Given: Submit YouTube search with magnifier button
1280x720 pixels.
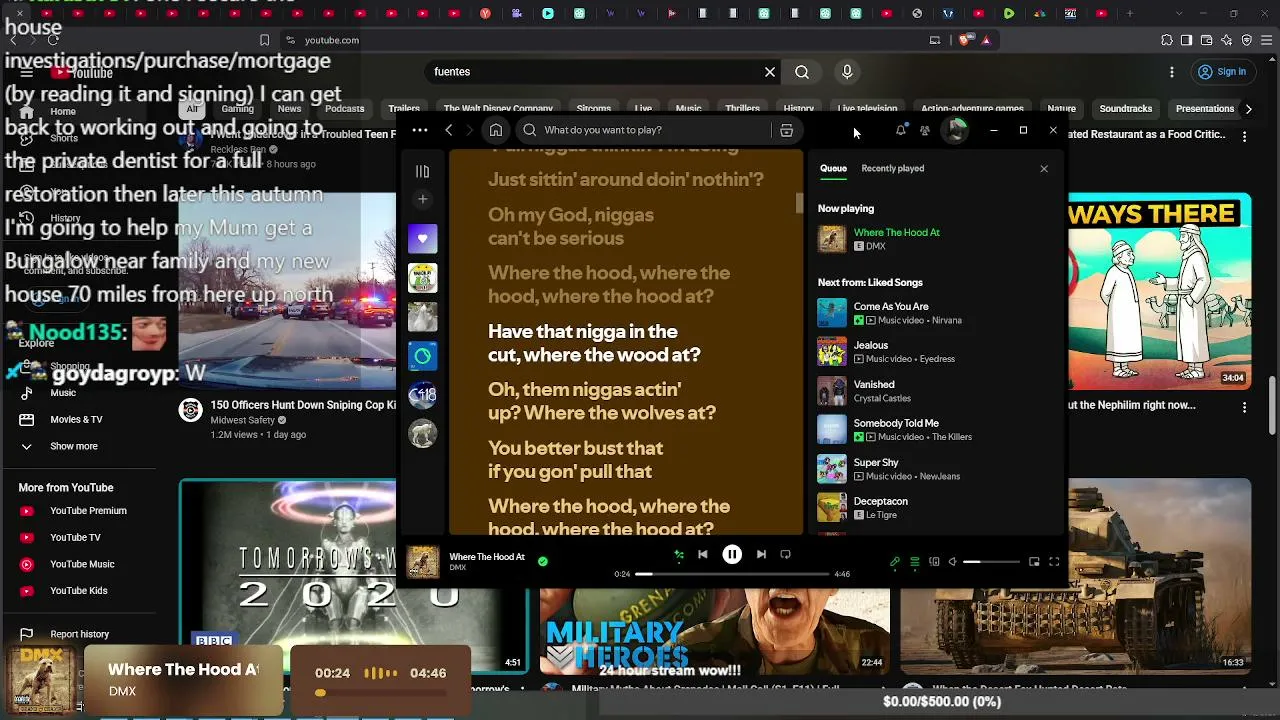Looking at the screenshot, I should click(x=802, y=72).
